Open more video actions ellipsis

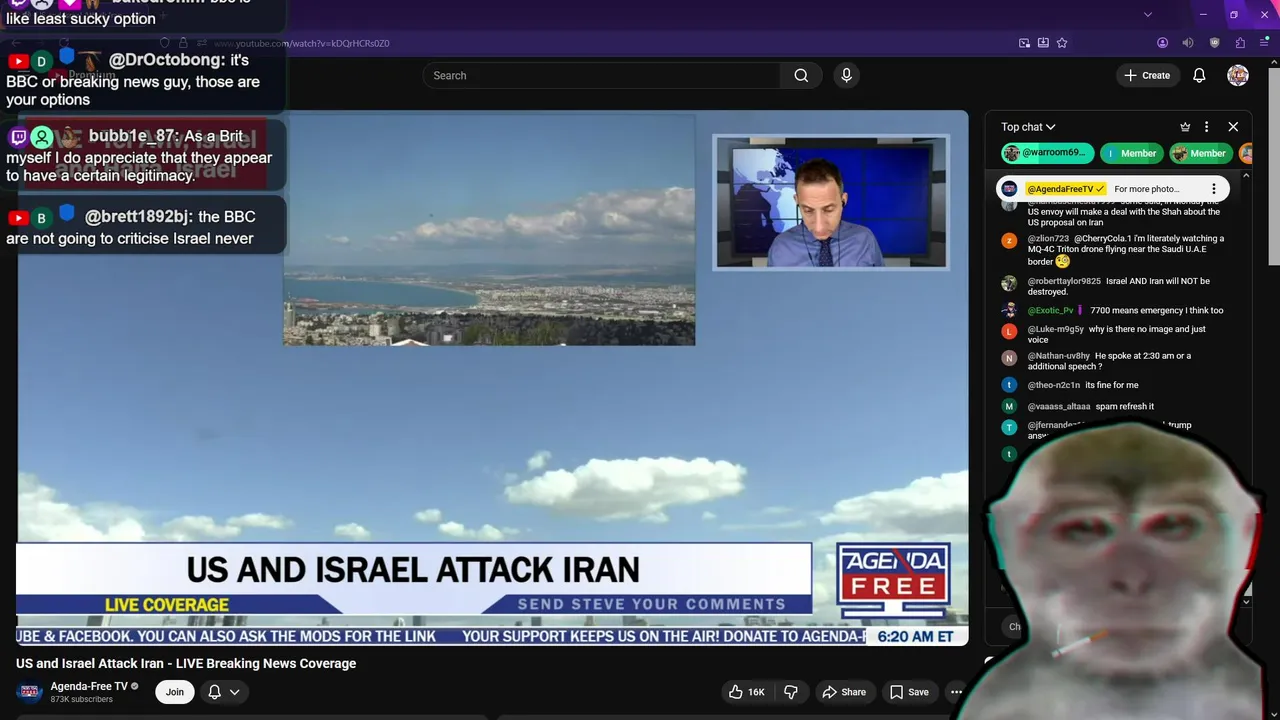point(956,692)
